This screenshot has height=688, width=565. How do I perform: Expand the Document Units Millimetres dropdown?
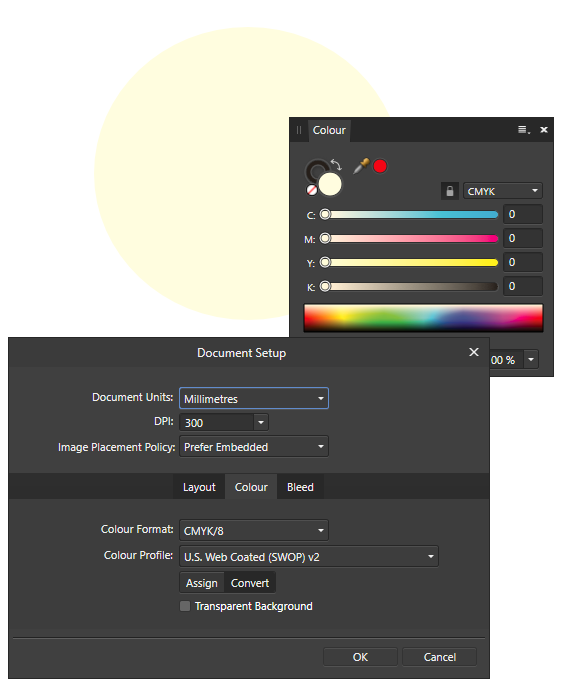[x=254, y=398]
